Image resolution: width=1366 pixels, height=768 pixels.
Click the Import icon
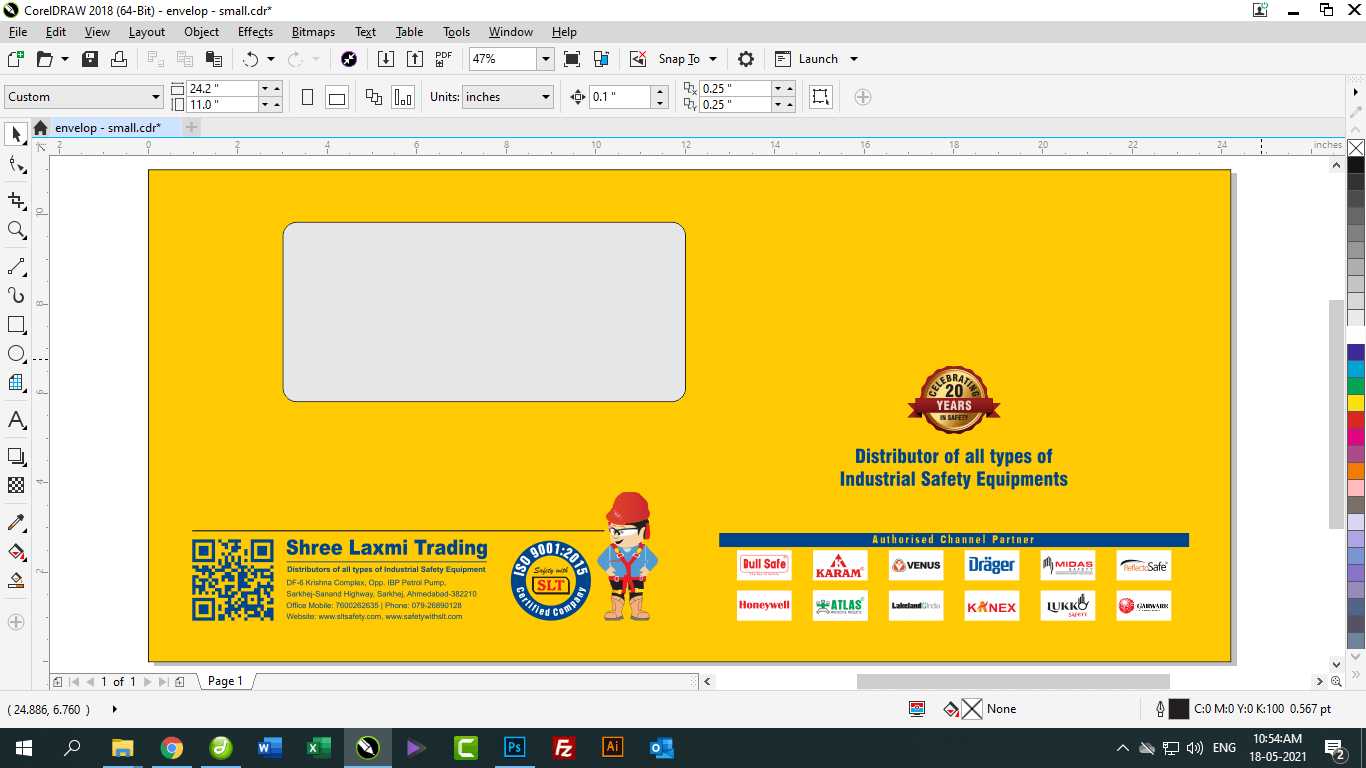tap(386, 59)
